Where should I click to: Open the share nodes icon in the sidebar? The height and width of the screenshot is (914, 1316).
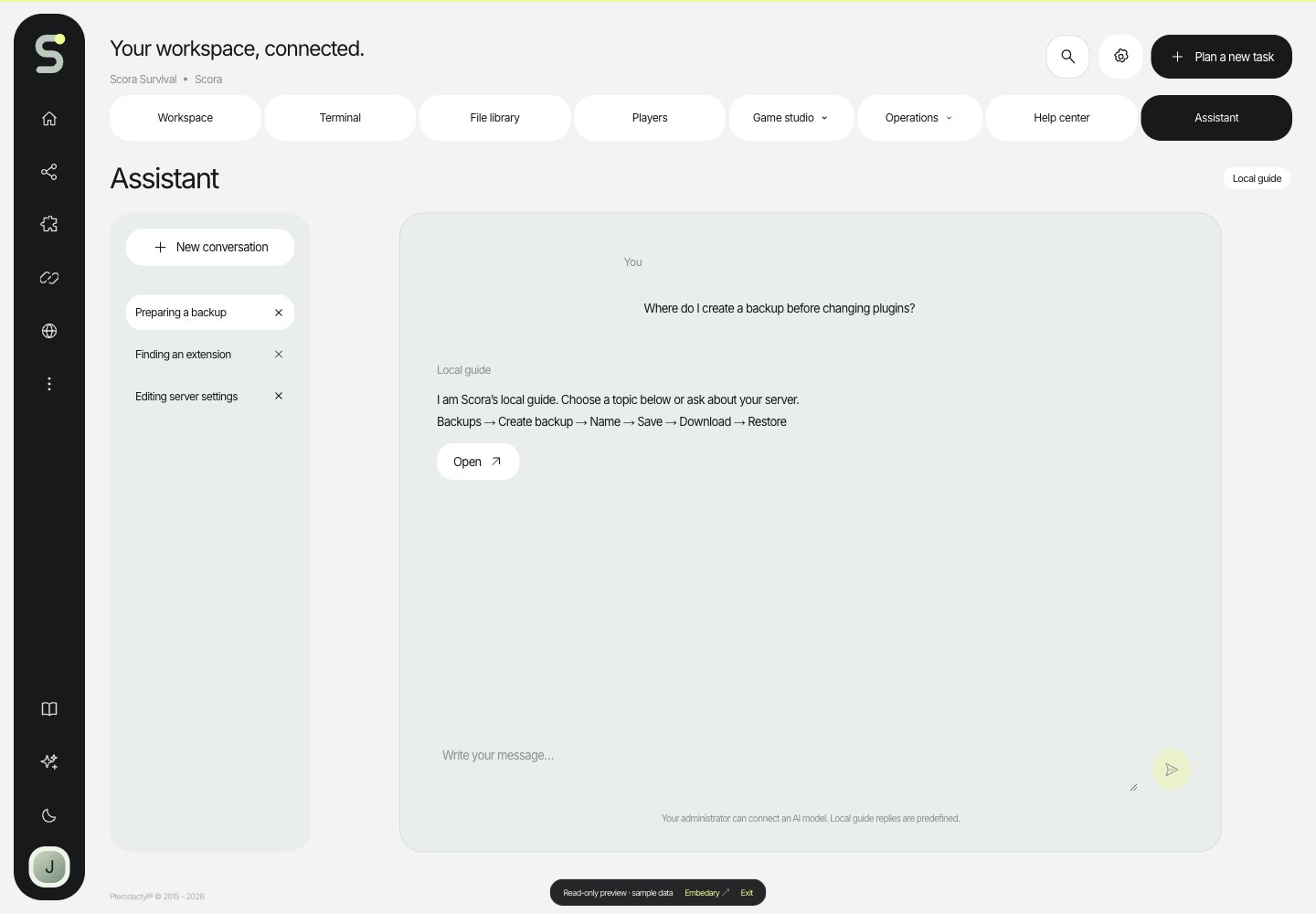[x=49, y=172]
